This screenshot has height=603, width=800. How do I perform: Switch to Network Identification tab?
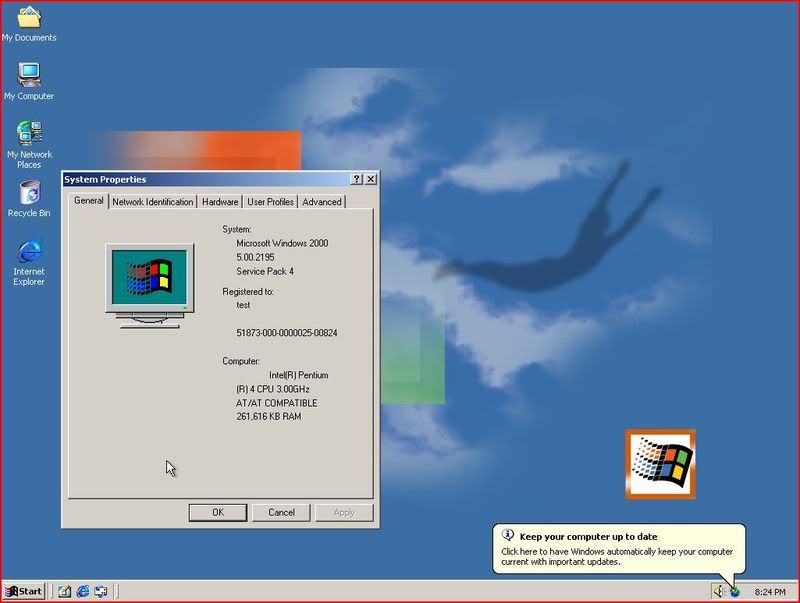152,202
